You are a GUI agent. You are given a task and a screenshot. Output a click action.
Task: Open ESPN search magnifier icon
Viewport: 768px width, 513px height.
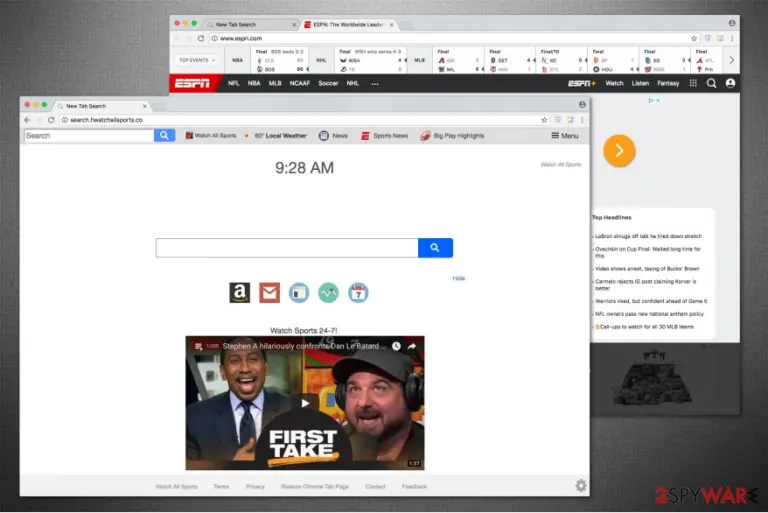tap(711, 83)
